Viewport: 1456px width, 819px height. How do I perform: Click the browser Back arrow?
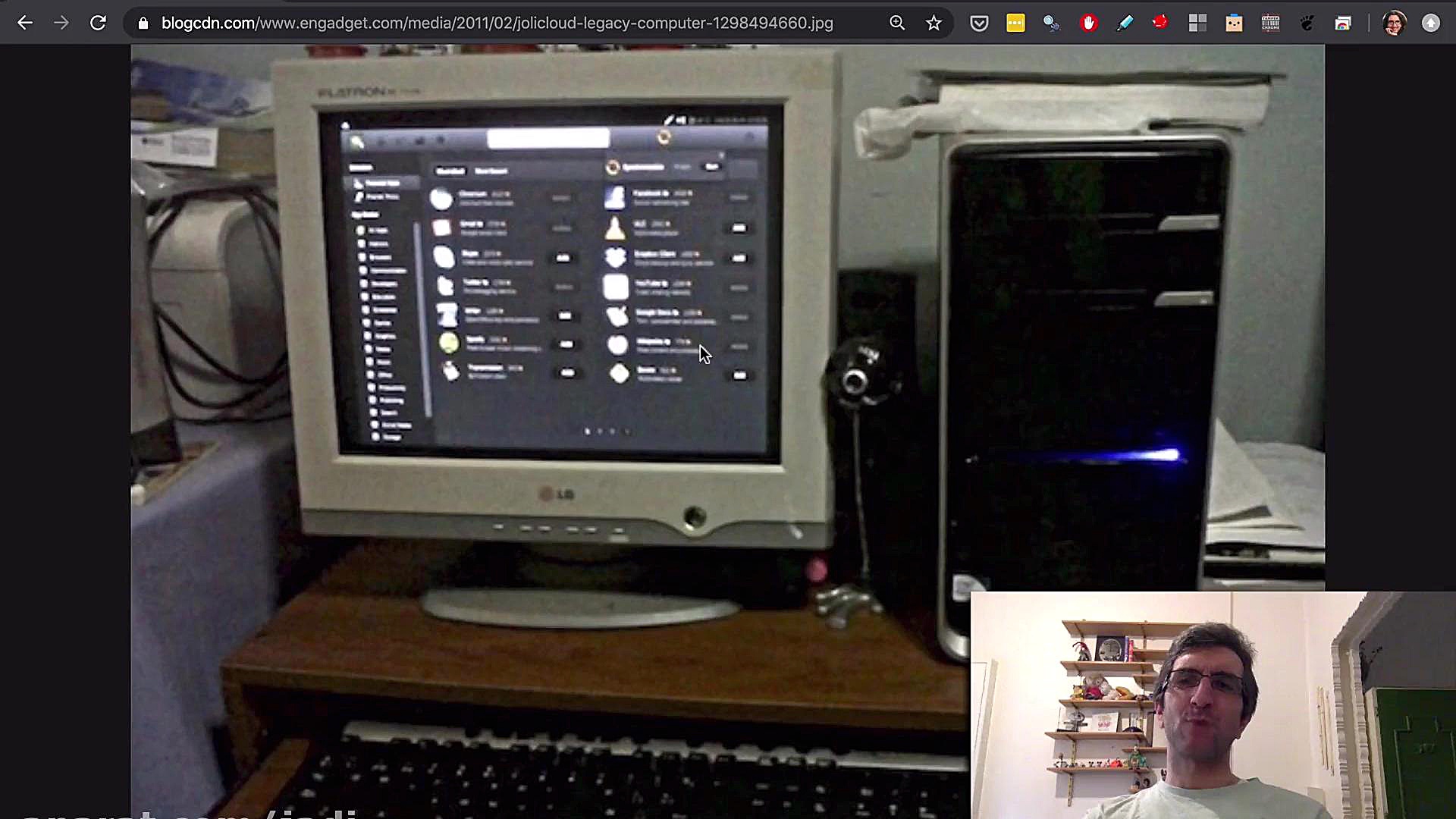pyautogui.click(x=25, y=23)
